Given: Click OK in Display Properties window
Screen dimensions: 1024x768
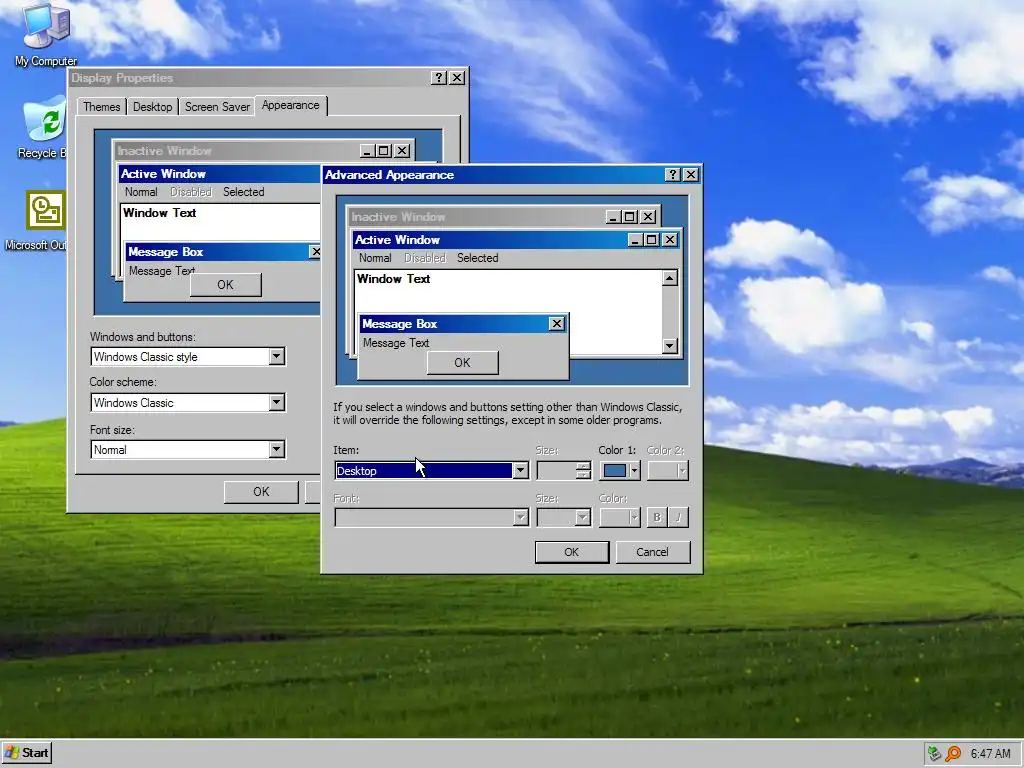Looking at the screenshot, I should coord(261,492).
